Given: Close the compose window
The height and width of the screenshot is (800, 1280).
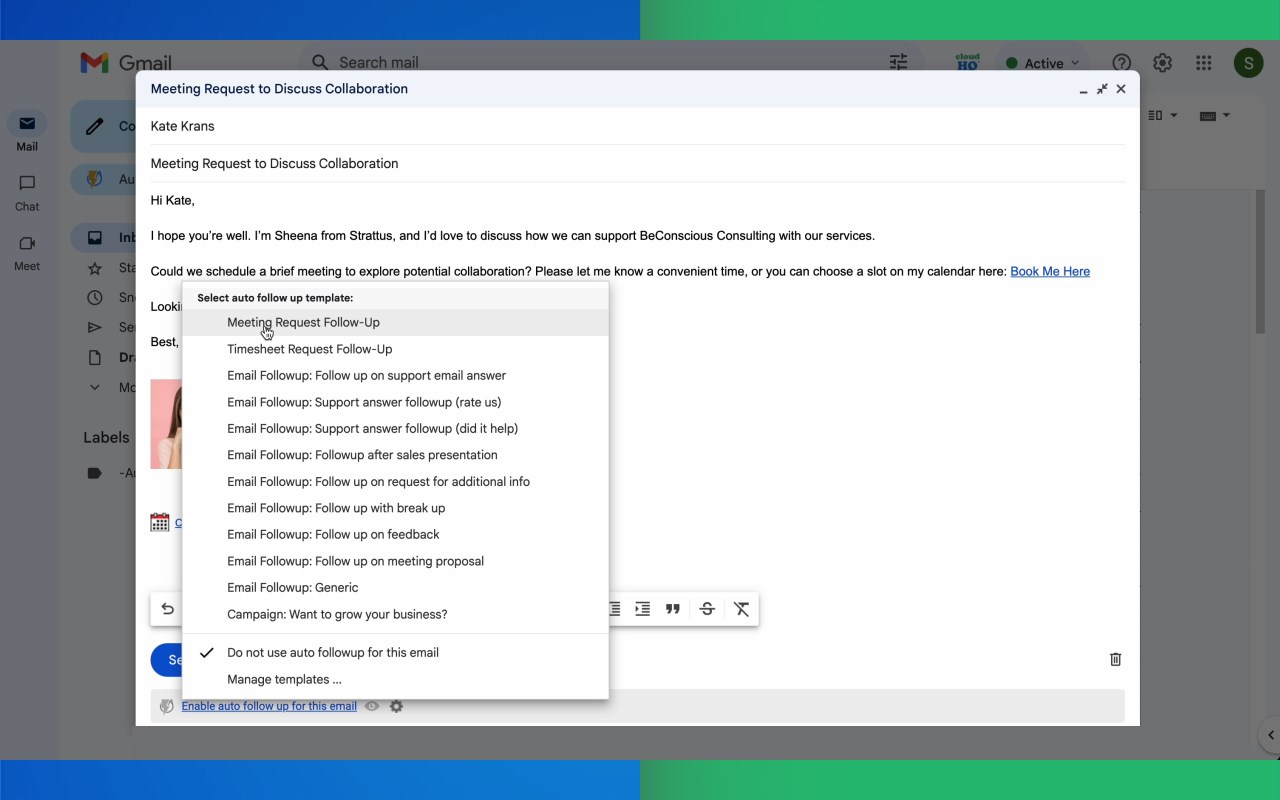Looking at the screenshot, I should [1121, 89].
